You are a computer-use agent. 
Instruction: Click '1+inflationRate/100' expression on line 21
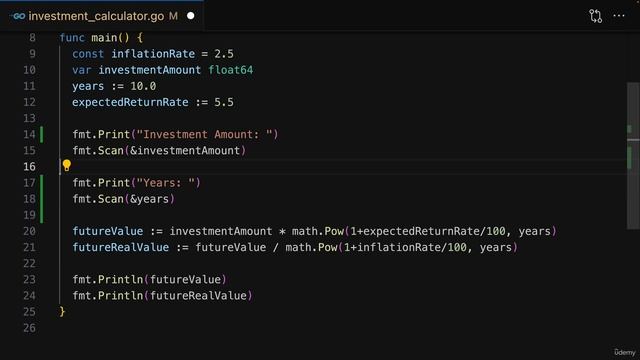coord(405,247)
